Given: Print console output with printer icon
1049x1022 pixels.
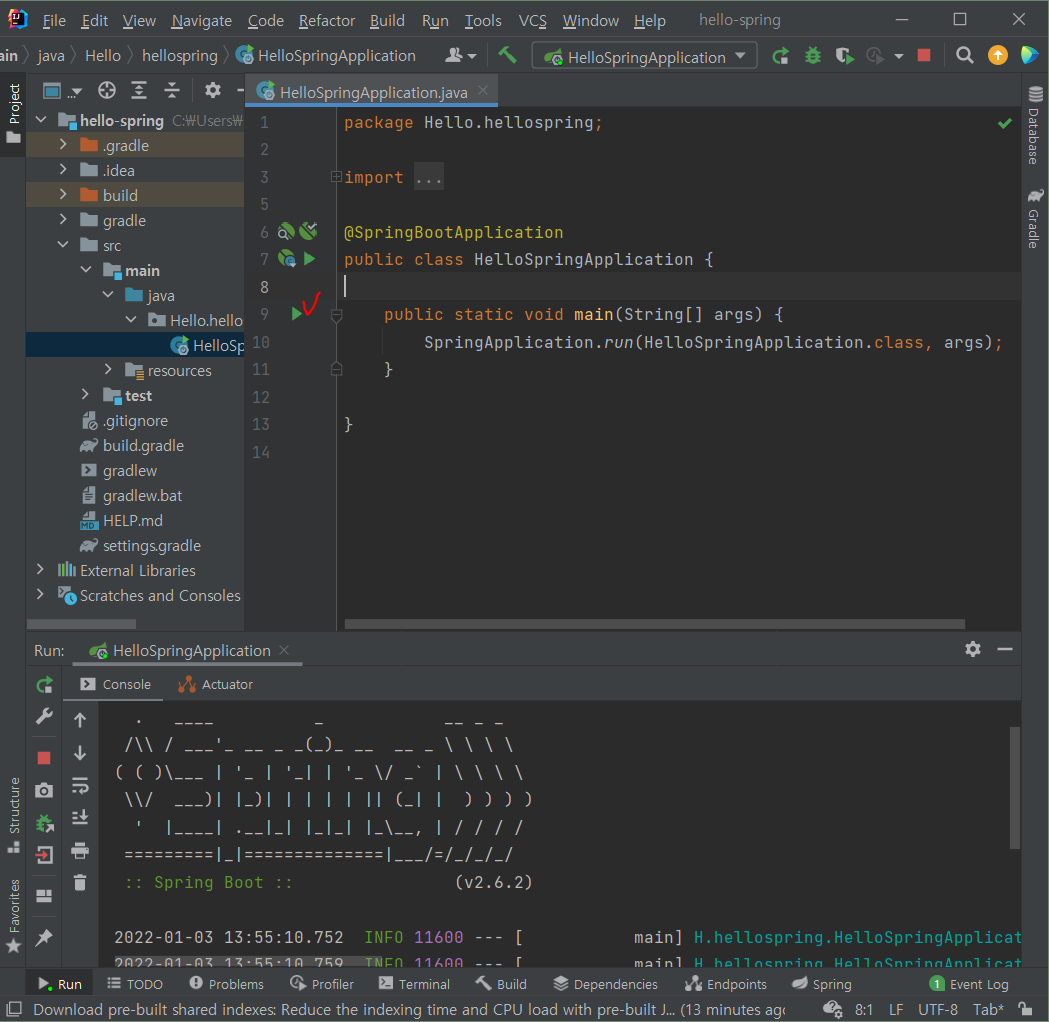Looking at the screenshot, I should [x=80, y=851].
